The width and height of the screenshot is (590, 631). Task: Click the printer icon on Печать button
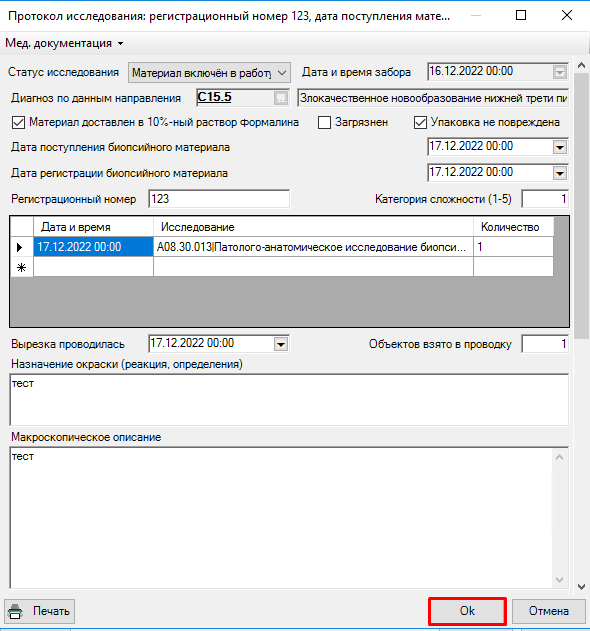click(15, 611)
